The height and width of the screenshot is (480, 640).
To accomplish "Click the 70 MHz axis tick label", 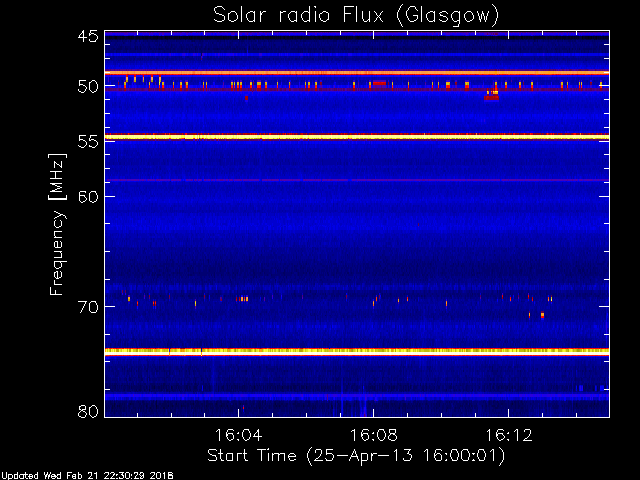I will click(88, 307).
